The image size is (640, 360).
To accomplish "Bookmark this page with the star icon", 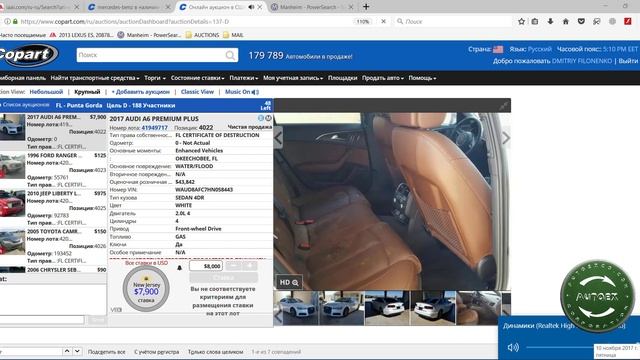I will point(521,21).
